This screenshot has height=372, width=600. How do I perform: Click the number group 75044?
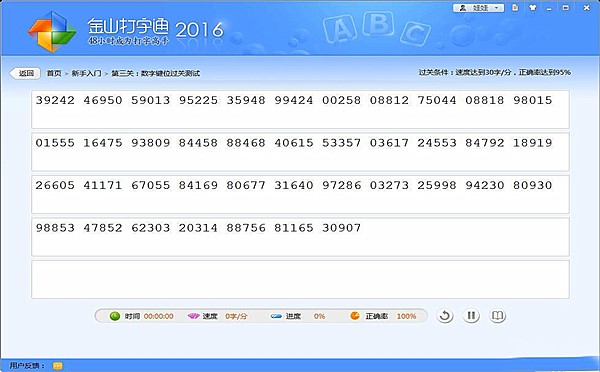click(x=437, y=100)
